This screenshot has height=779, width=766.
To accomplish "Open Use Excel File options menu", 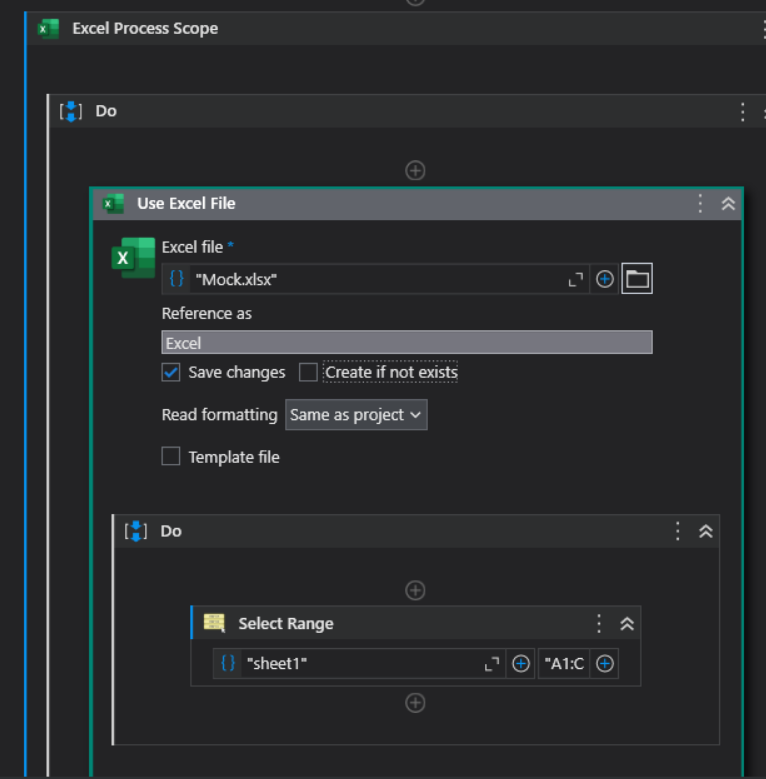I will 700,204.
